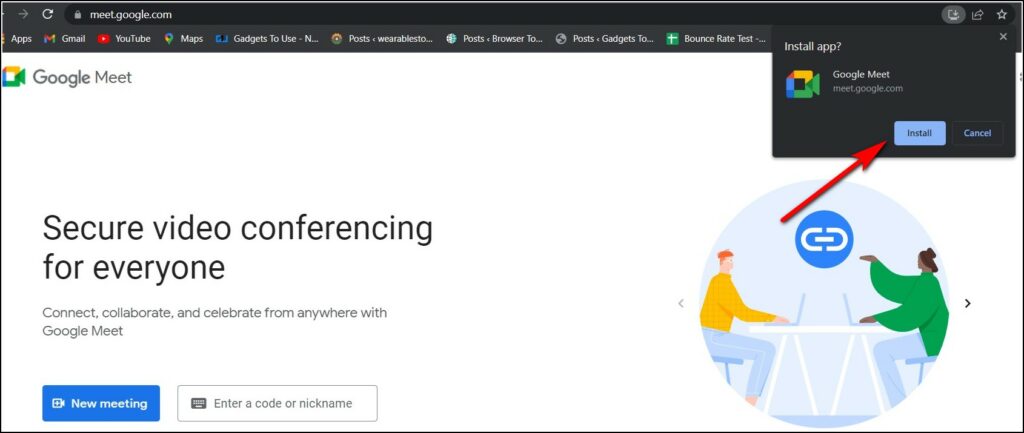Open the Gmail bookmark
1024x433 pixels.
tap(64, 39)
